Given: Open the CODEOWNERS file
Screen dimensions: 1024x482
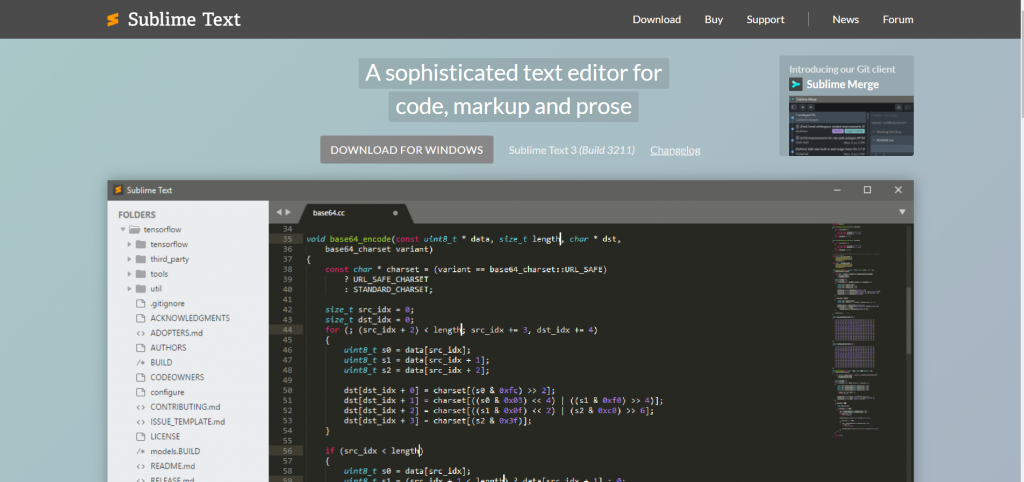Looking at the screenshot, I should pos(177,378).
